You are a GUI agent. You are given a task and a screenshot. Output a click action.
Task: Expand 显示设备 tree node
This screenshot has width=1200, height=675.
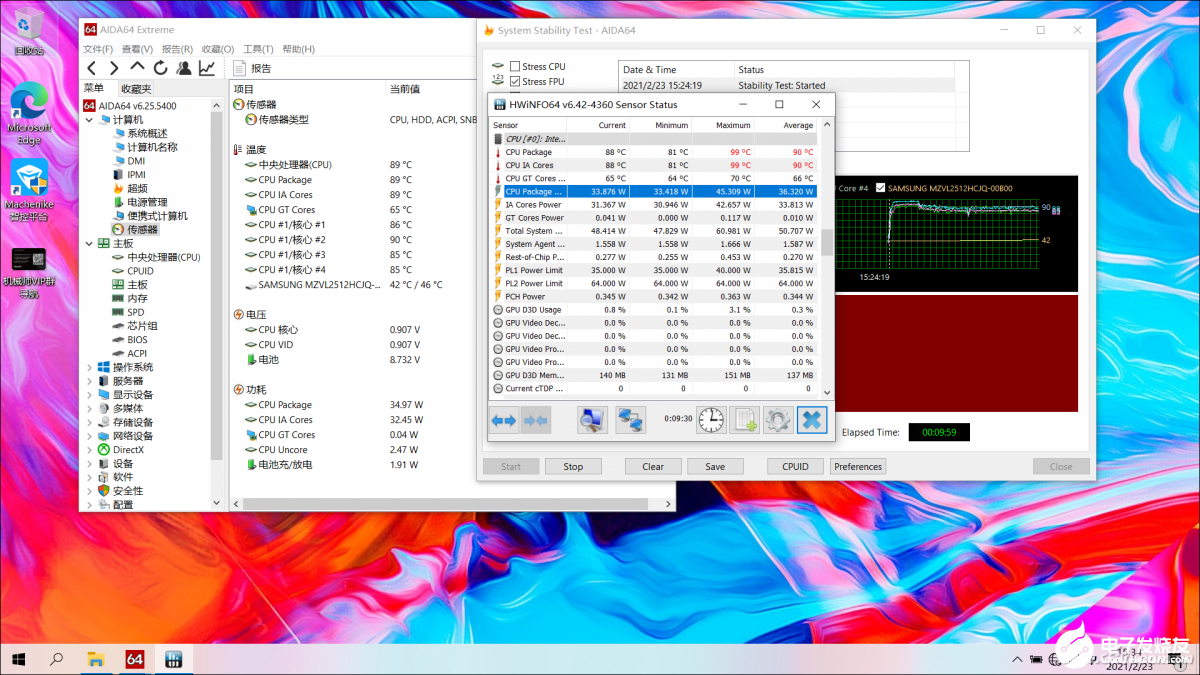(90, 395)
